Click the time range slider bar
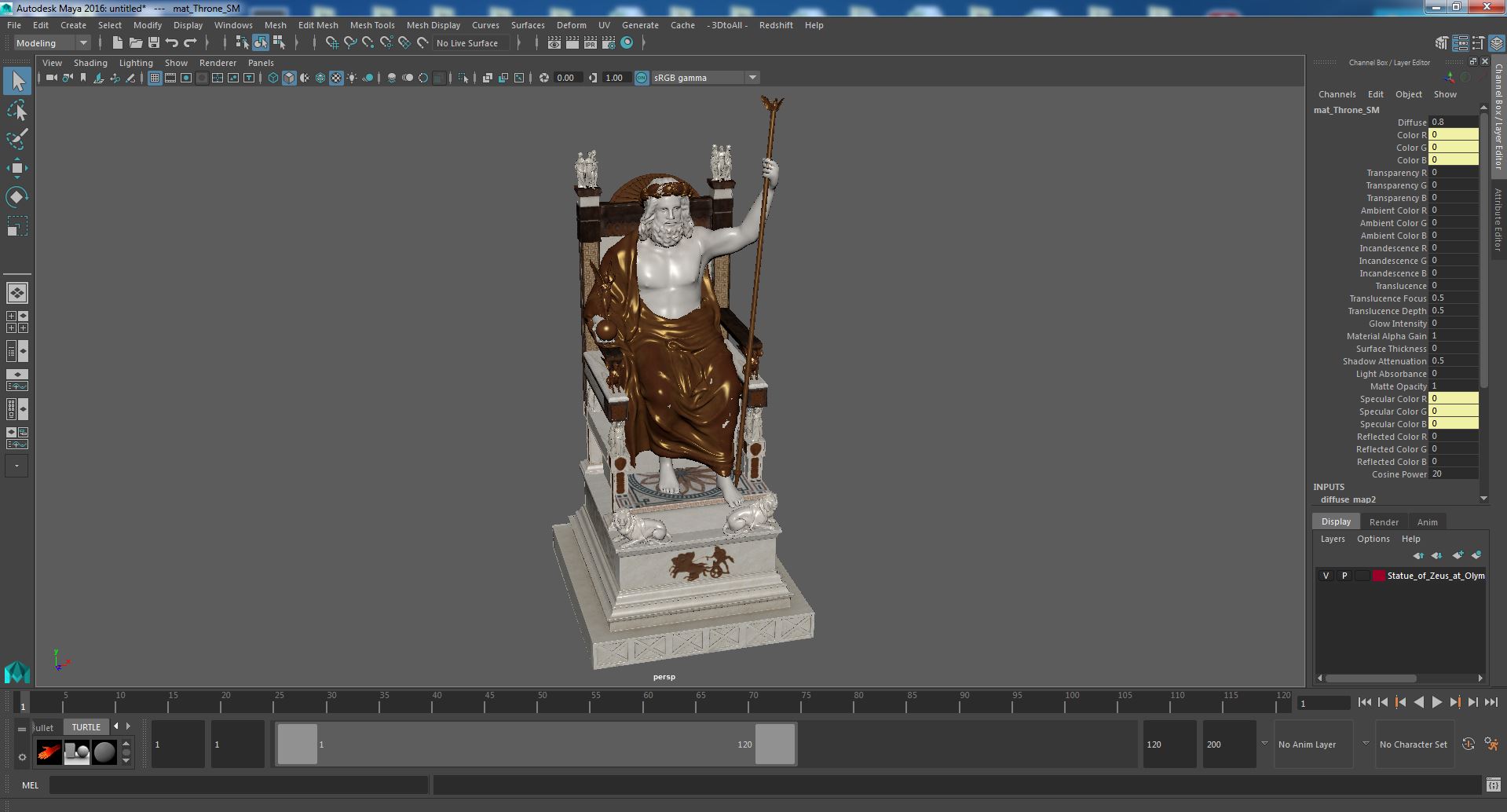Image resolution: width=1507 pixels, height=812 pixels. pyautogui.click(x=536, y=744)
